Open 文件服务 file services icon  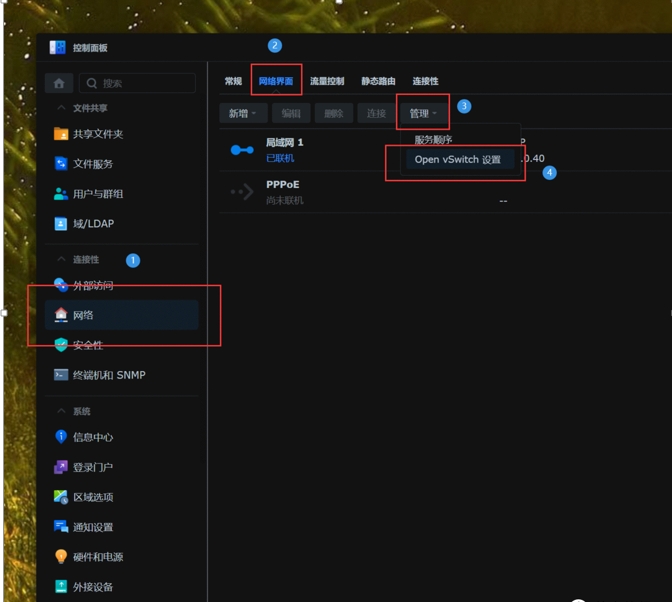tap(61, 164)
